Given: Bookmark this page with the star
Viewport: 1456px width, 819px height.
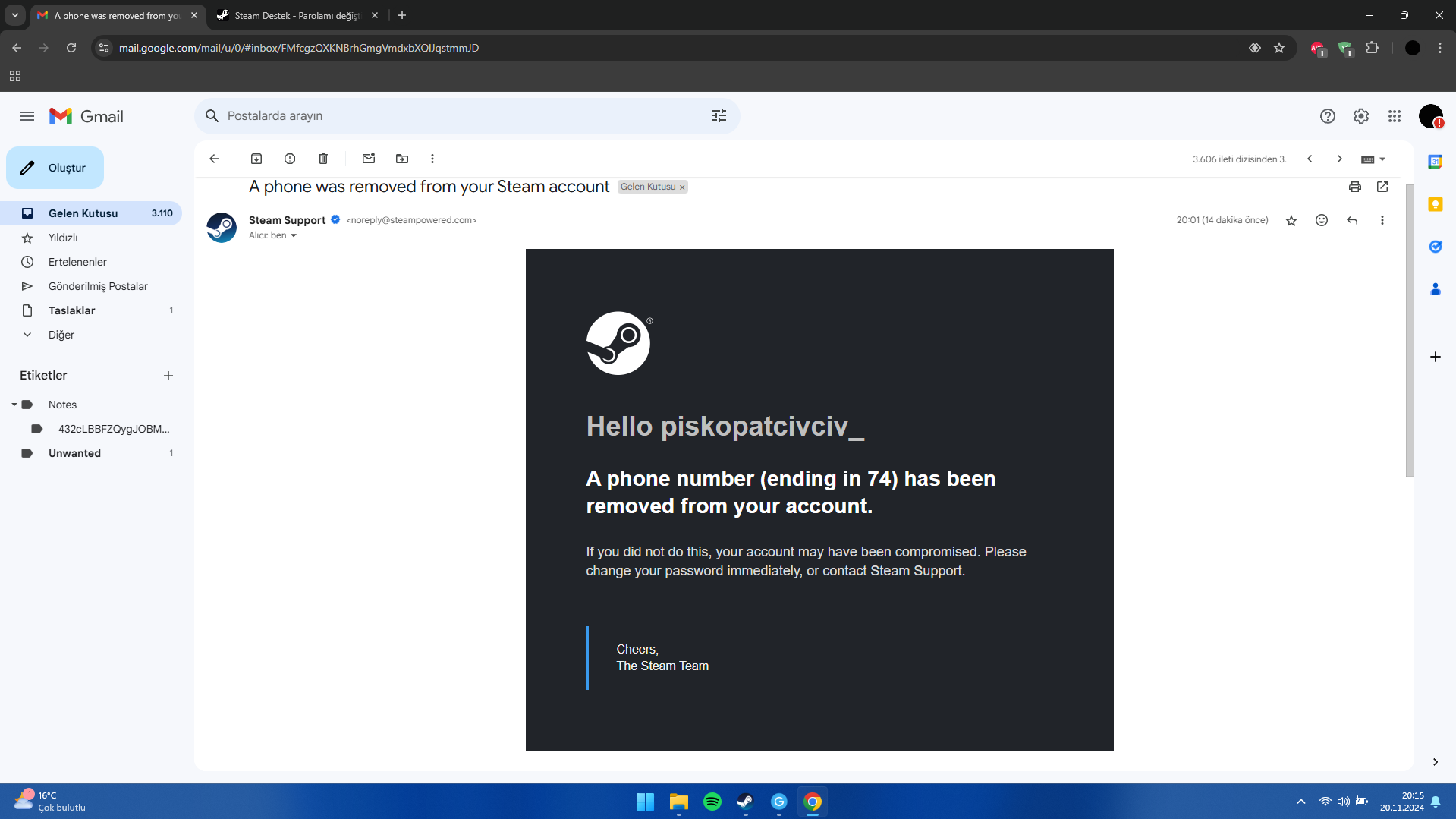Looking at the screenshot, I should pos(1279,48).
